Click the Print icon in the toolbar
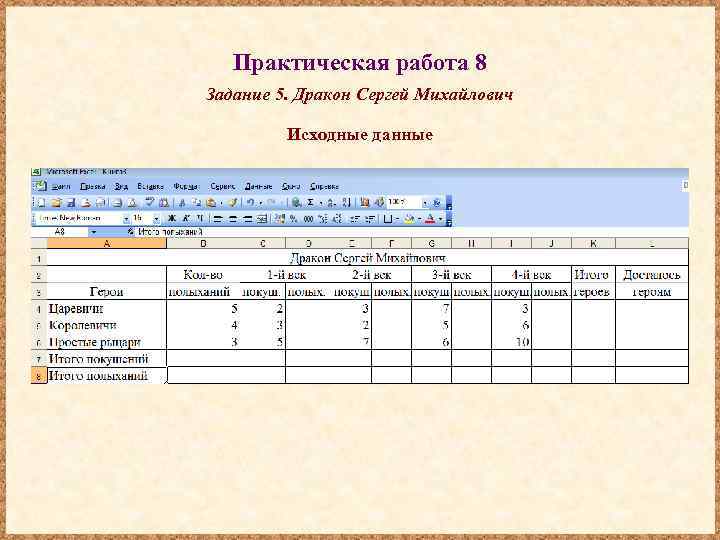The image size is (720, 540). click(117, 202)
